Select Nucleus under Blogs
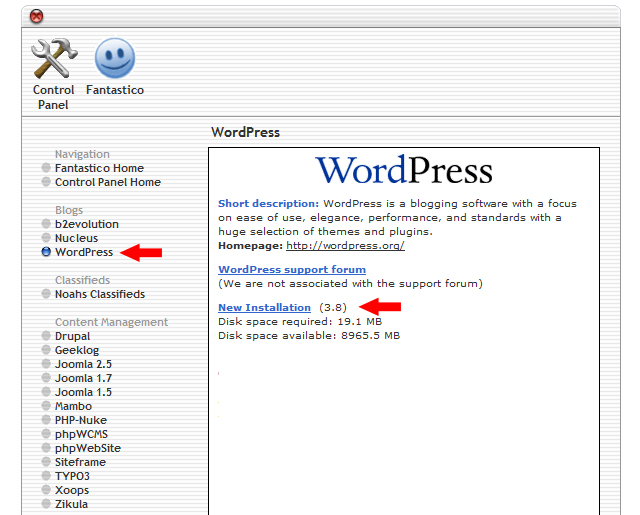 [x=76, y=238]
